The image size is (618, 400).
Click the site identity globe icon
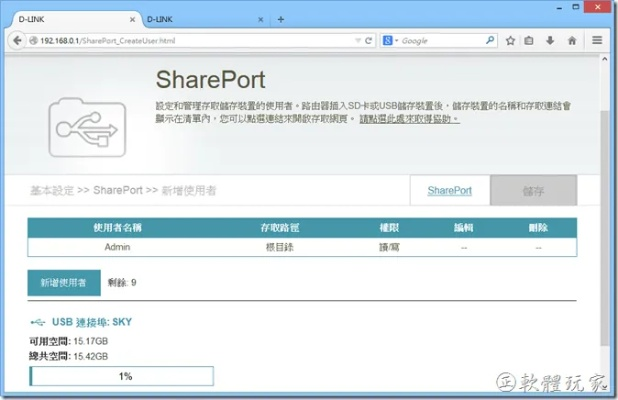(x=34, y=40)
